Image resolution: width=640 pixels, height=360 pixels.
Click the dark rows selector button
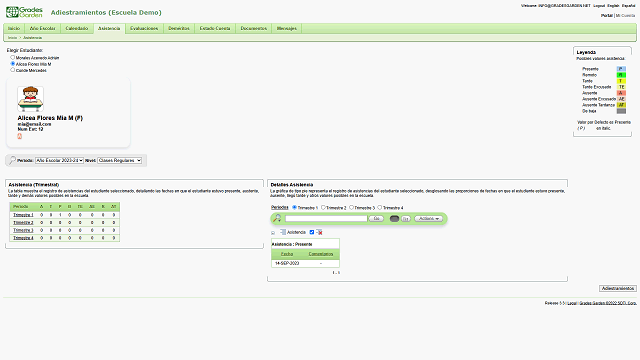[x=394, y=219]
